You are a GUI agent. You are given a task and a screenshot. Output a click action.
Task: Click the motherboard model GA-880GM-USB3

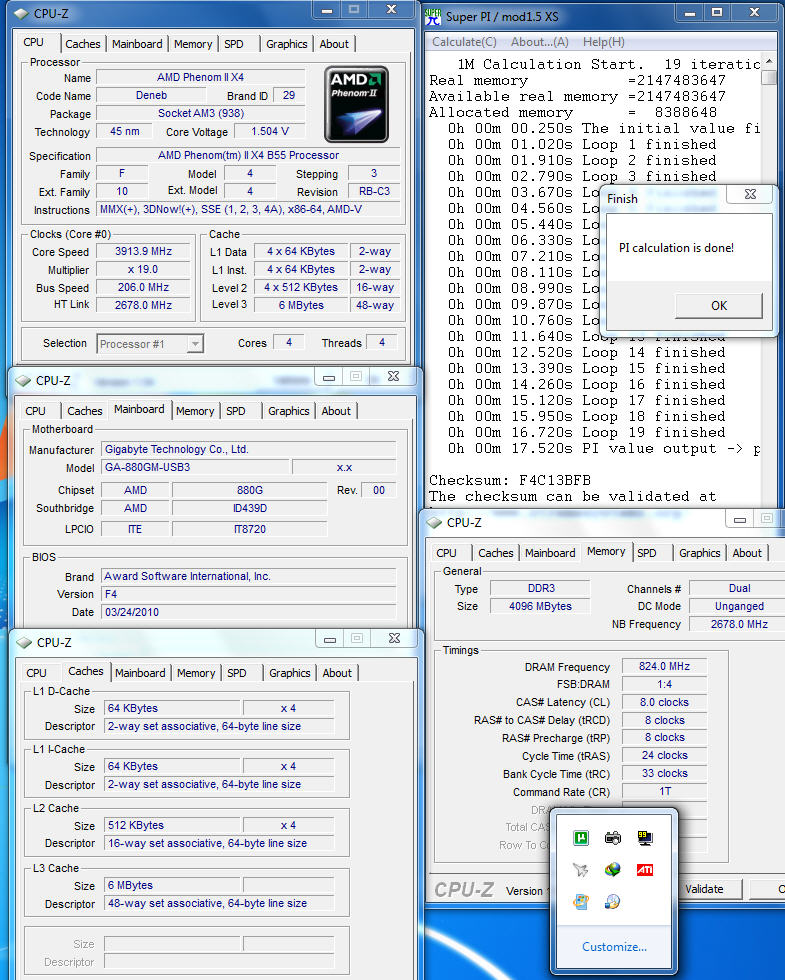pyautogui.click(x=196, y=467)
